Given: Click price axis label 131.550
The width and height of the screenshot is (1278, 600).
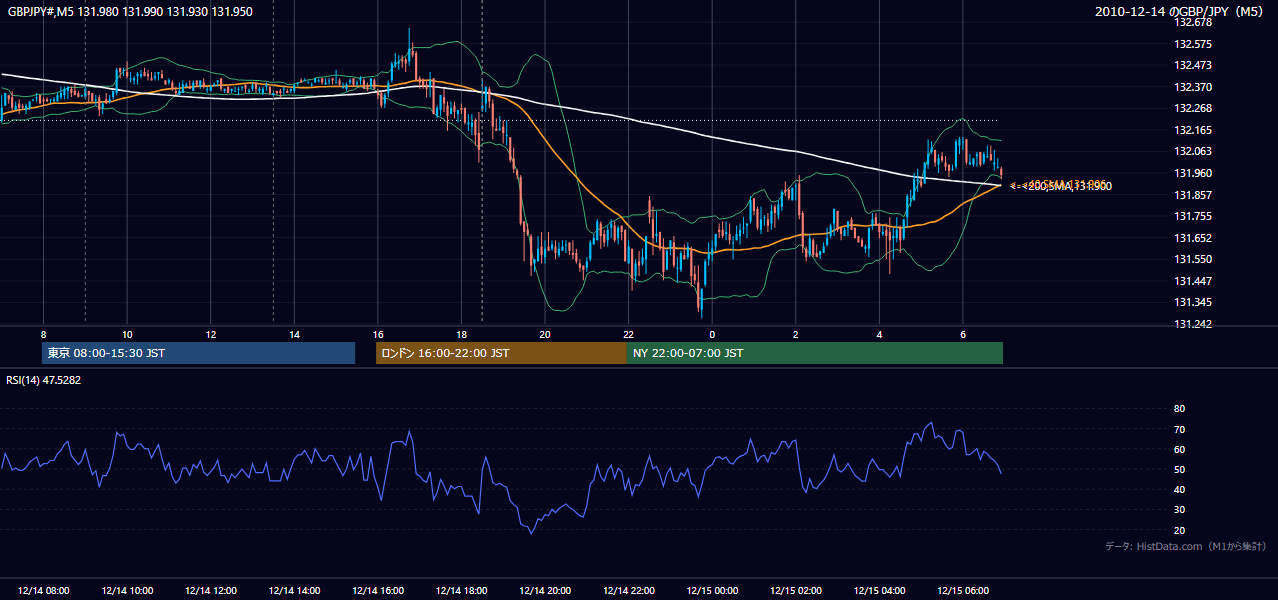Looking at the screenshot, I should pyautogui.click(x=1191, y=259).
